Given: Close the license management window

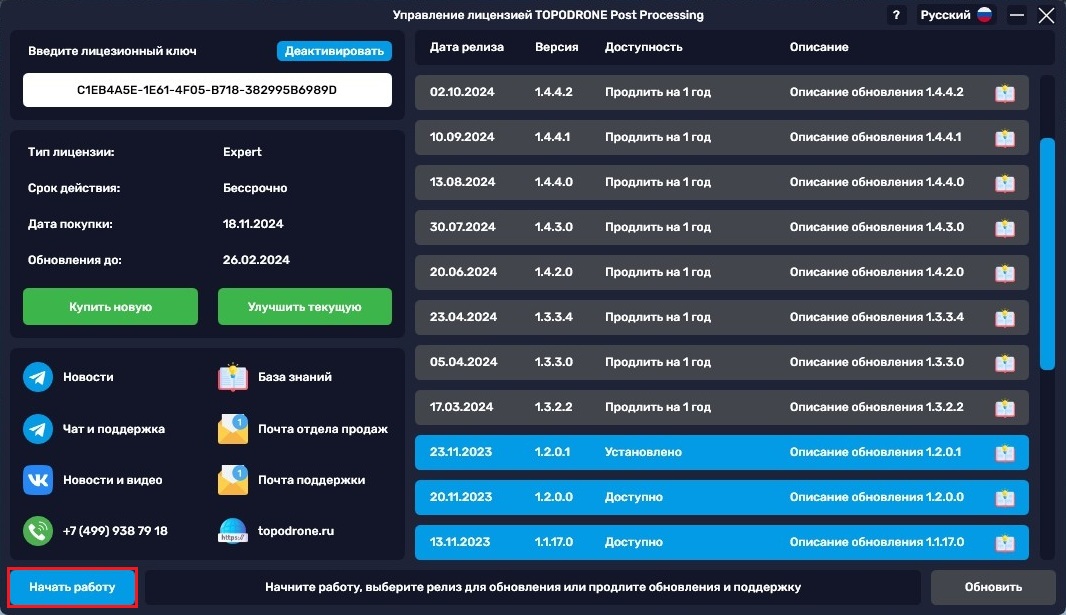Looking at the screenshot, I should [1046, 15].
